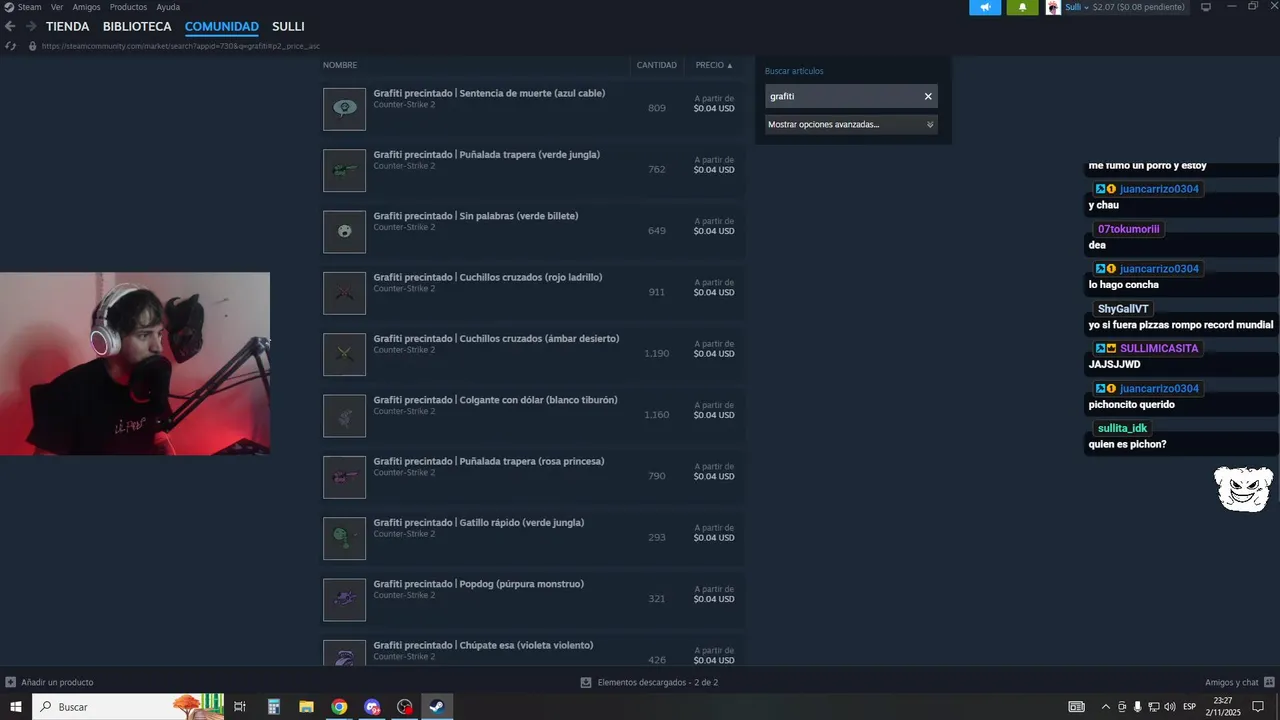Open the Popdog (púrpura monstruo) listing title
Image resolution: width=1280 pixels, height=720 pixels.
coord(478,584)
